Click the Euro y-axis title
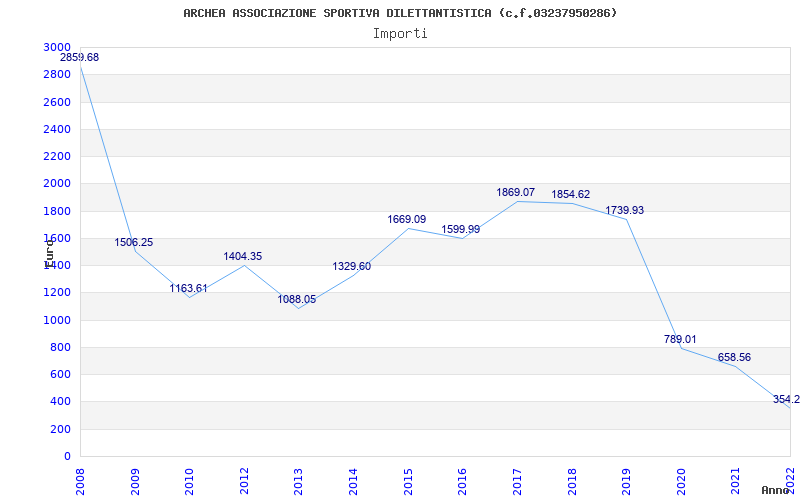Image resolution: width=800 pixels, height=500 pixels. pyautogui.click(x=48, y=252)
